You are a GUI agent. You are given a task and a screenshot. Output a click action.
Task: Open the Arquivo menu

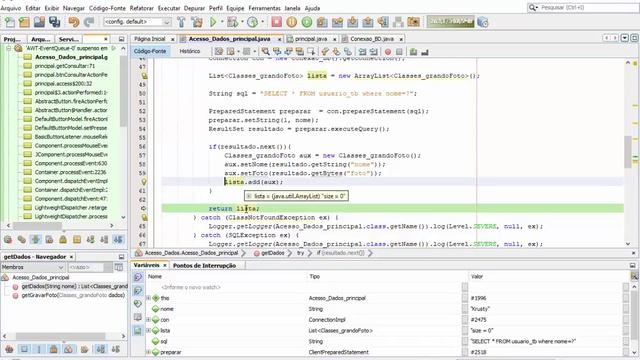pos(11,8)
